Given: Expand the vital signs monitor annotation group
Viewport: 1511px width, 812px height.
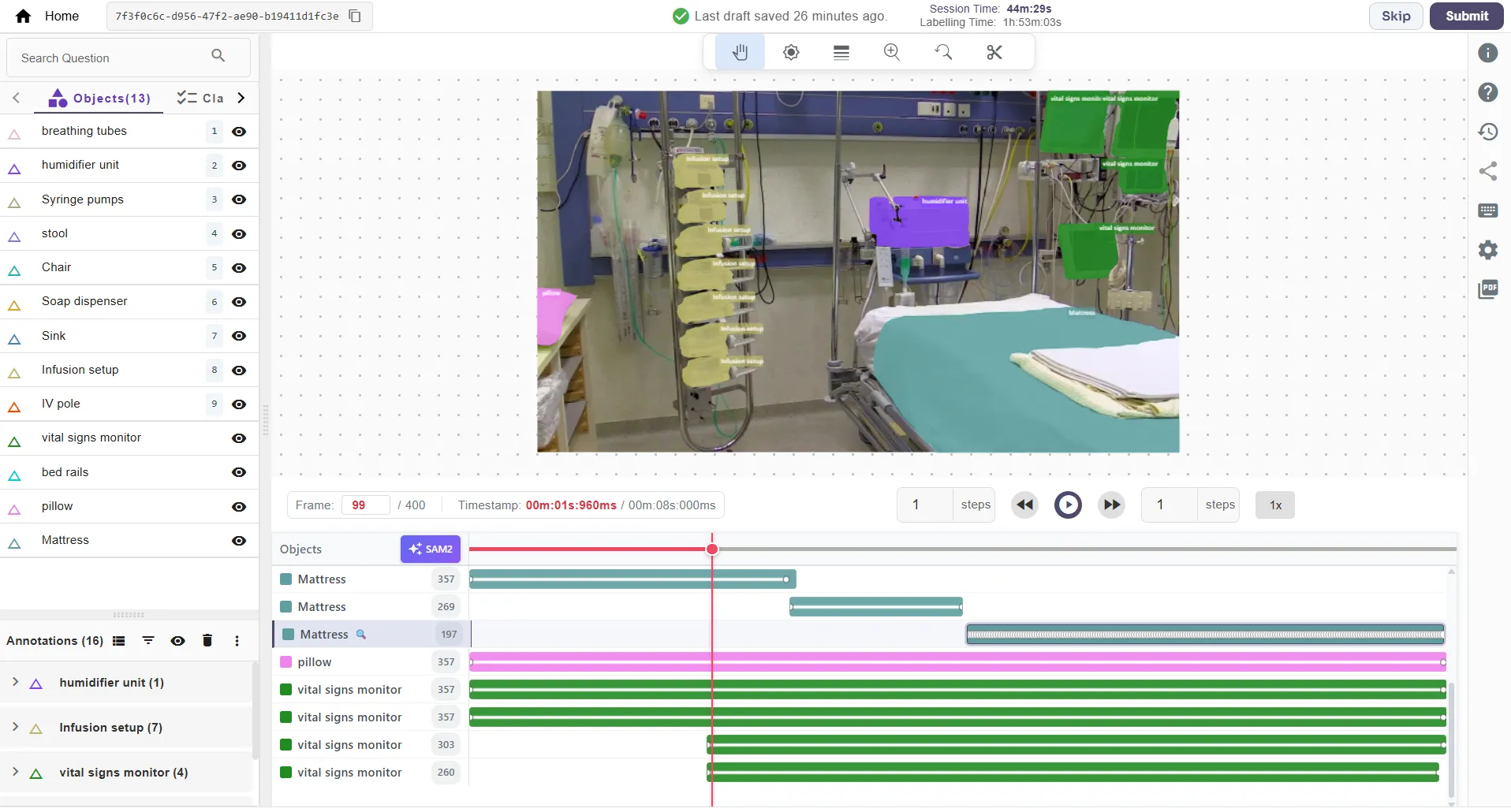Looking at the screenshot, I should coord(14,773).
